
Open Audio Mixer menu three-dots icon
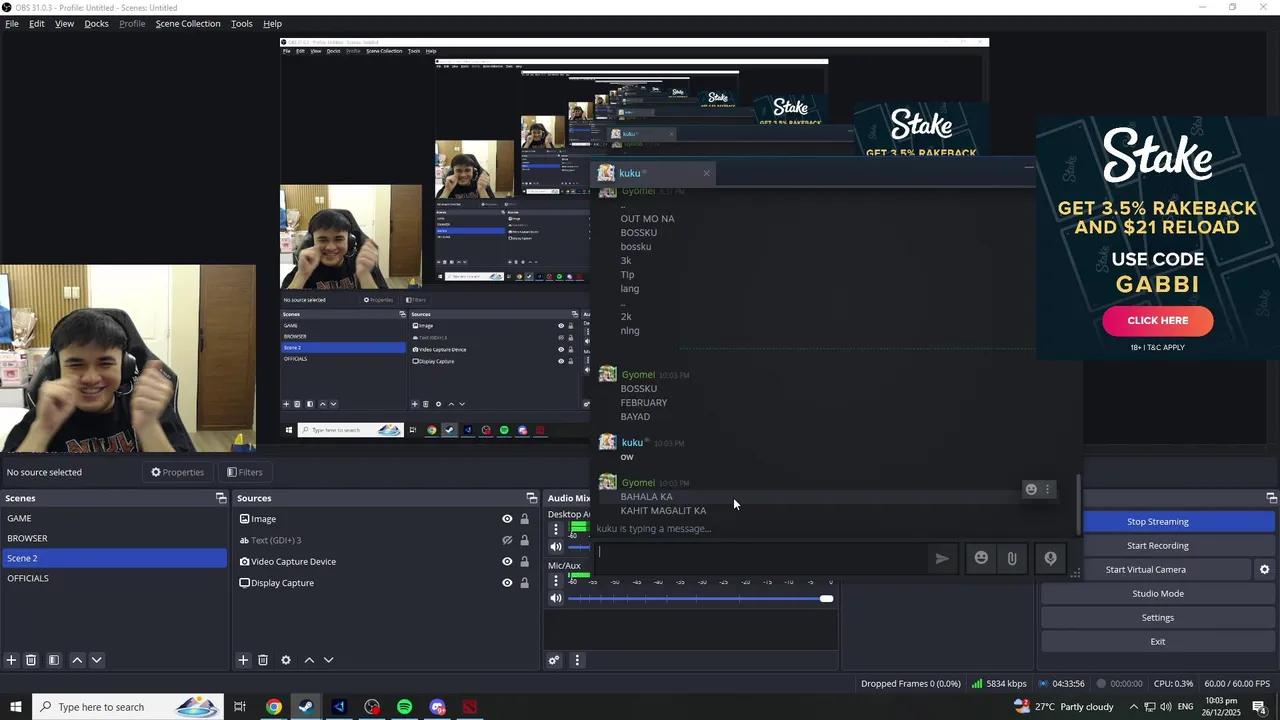[x=576, y=660]
